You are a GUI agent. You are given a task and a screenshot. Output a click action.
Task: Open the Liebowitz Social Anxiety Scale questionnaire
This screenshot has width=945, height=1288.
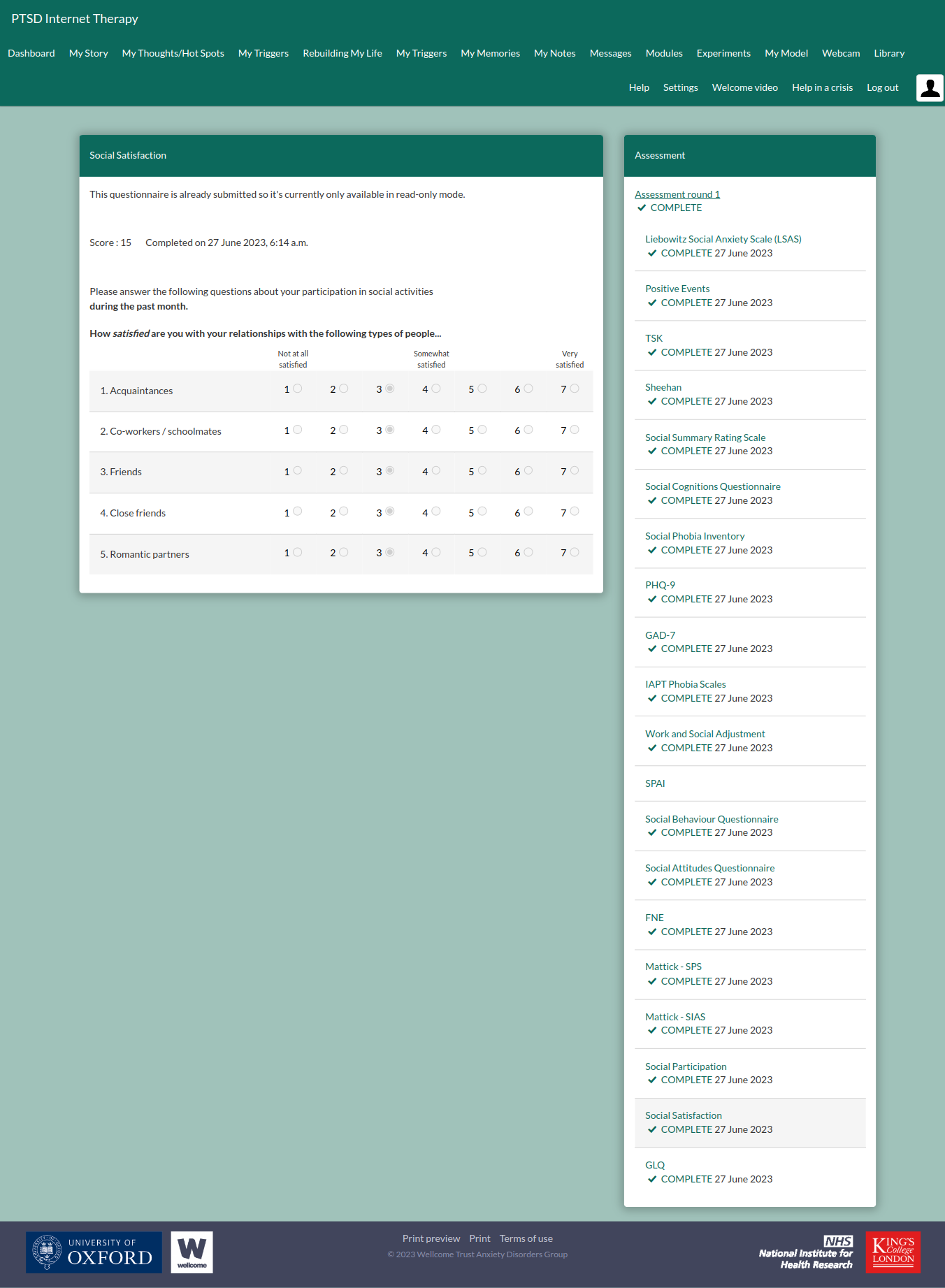[723, 239]
